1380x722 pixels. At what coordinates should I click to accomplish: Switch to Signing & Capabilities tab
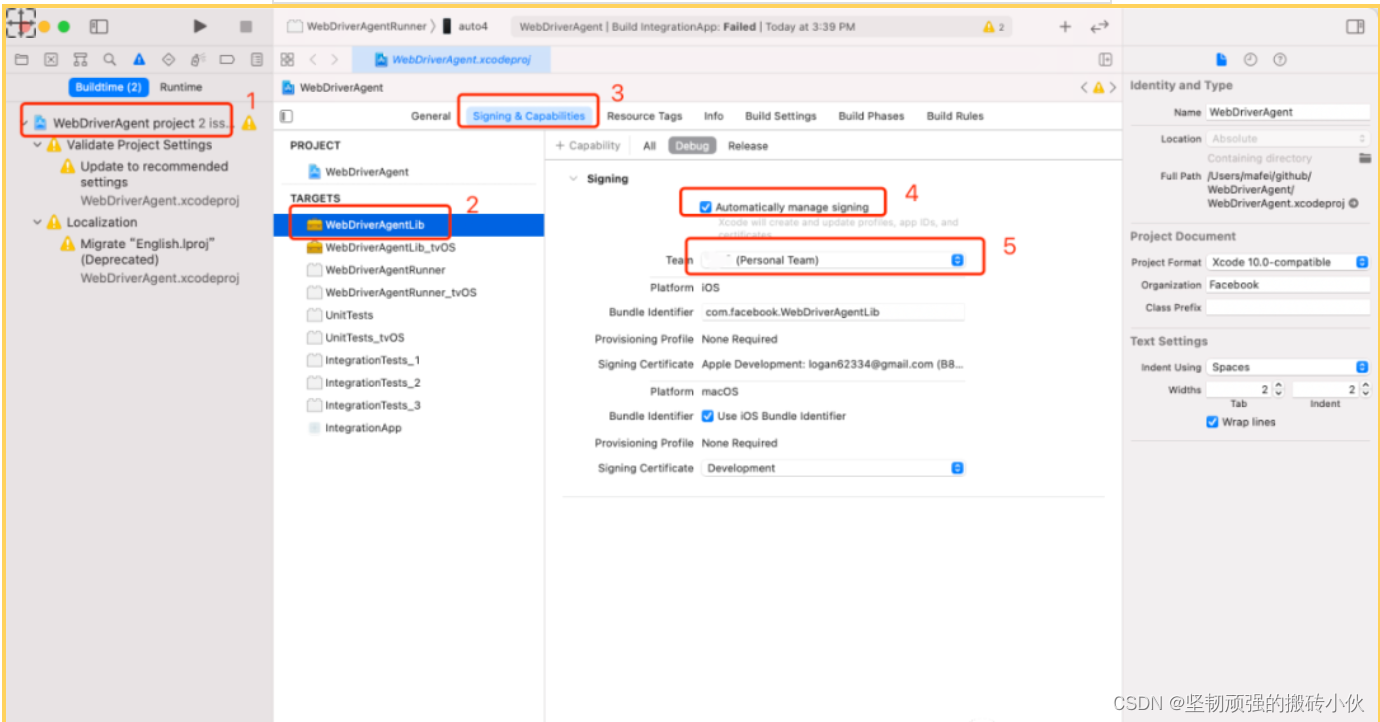[529, 116]
